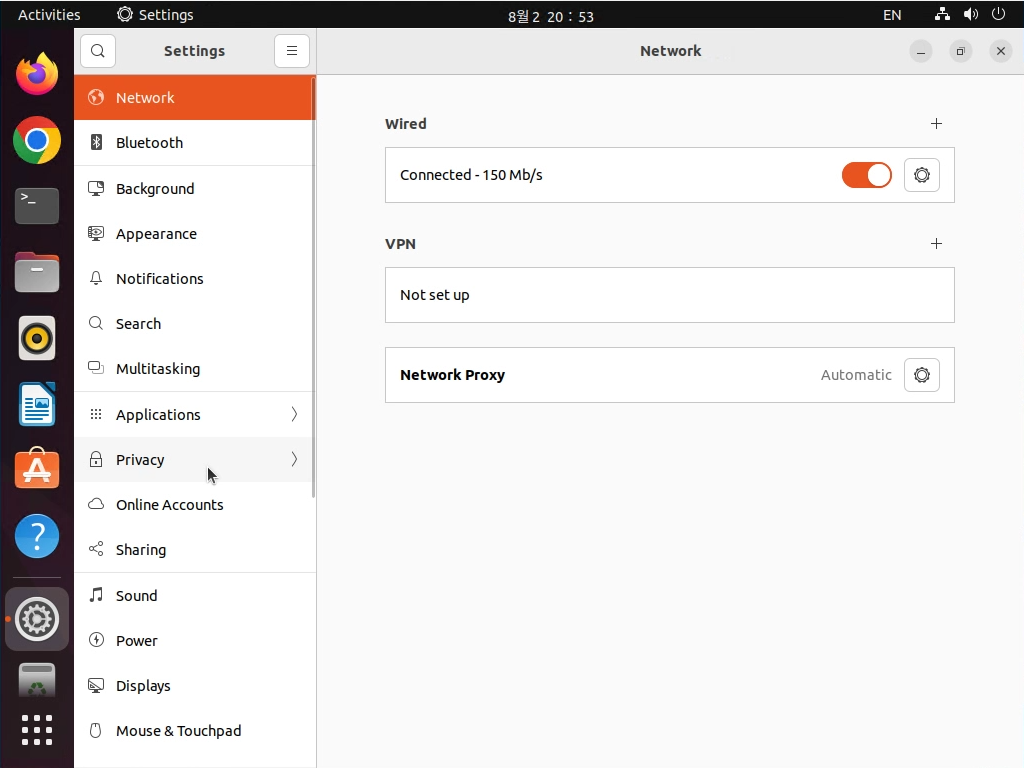Click the Mouse & Touchpad icon
The image size is (1024, 768).
click(x=96, y=730)
